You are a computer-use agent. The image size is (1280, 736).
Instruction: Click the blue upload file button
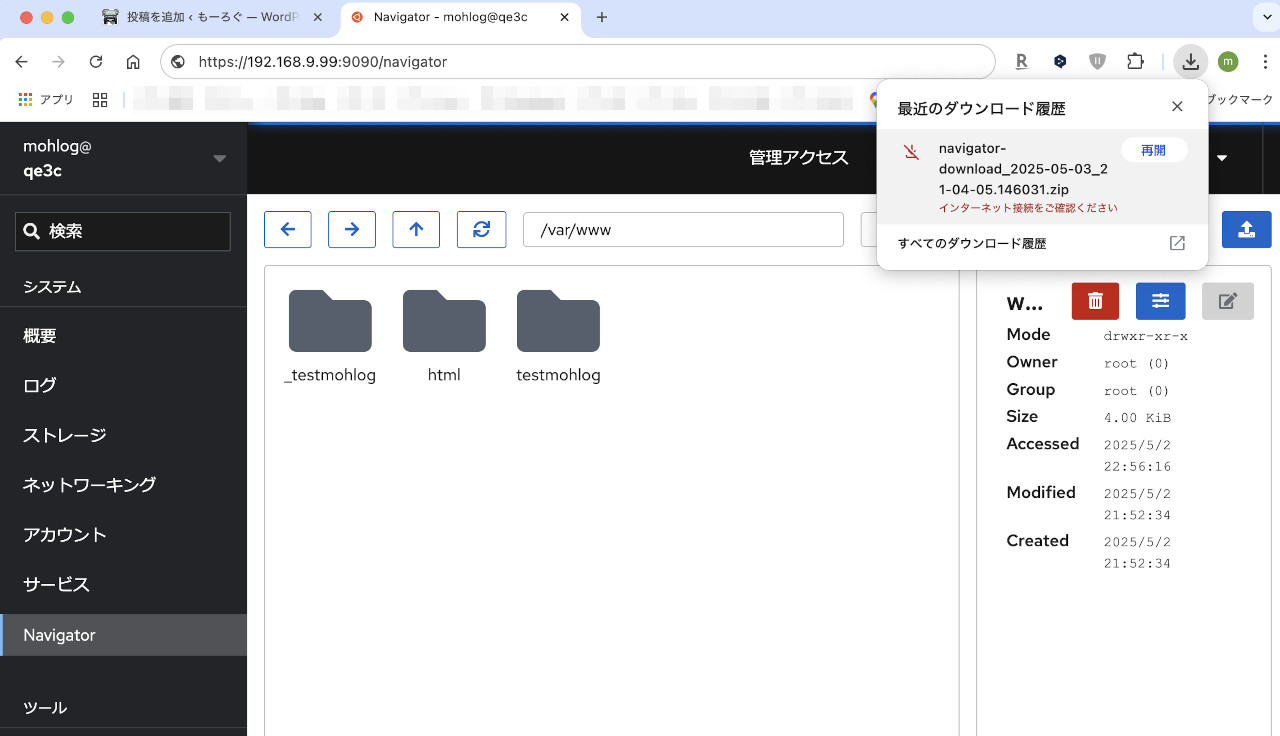(1246, 229)
